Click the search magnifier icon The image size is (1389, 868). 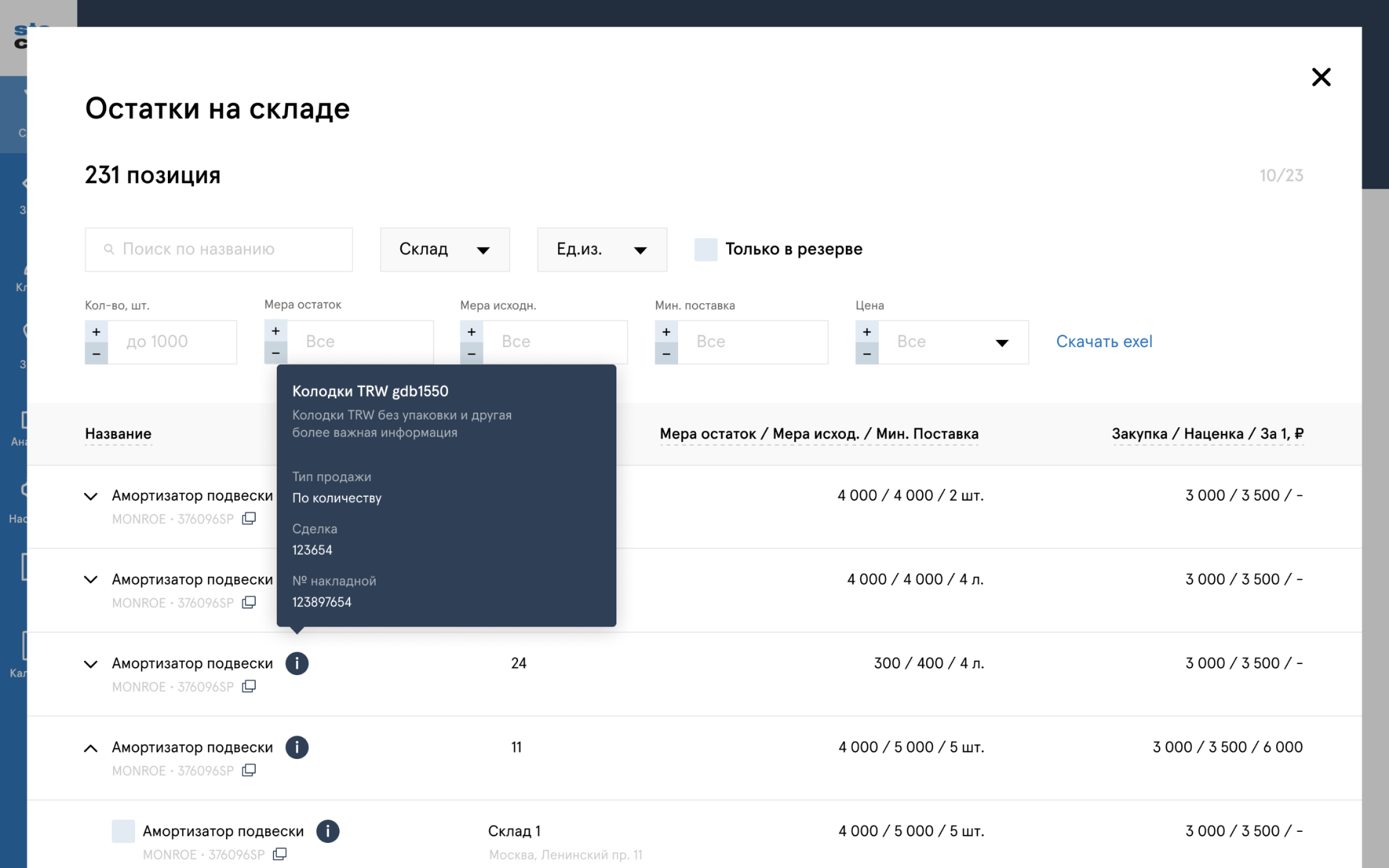(109, 249)
